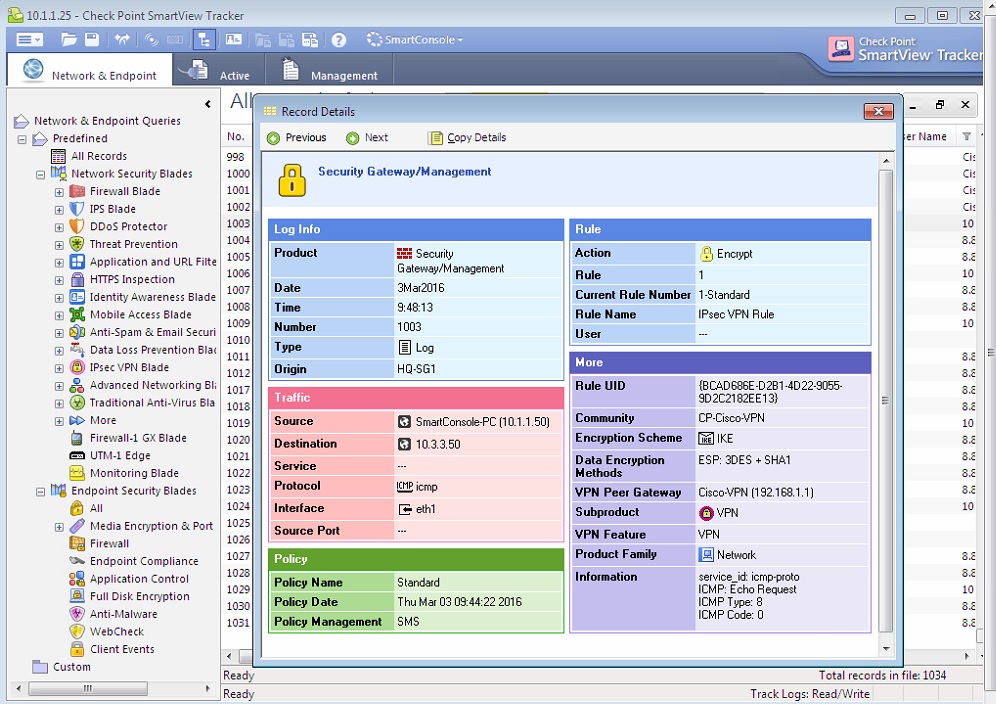This screenshot has width=996, height=704.
Task: Click VPN Peer Gateway Cisco-VPN value
Action: pos(756,492)
